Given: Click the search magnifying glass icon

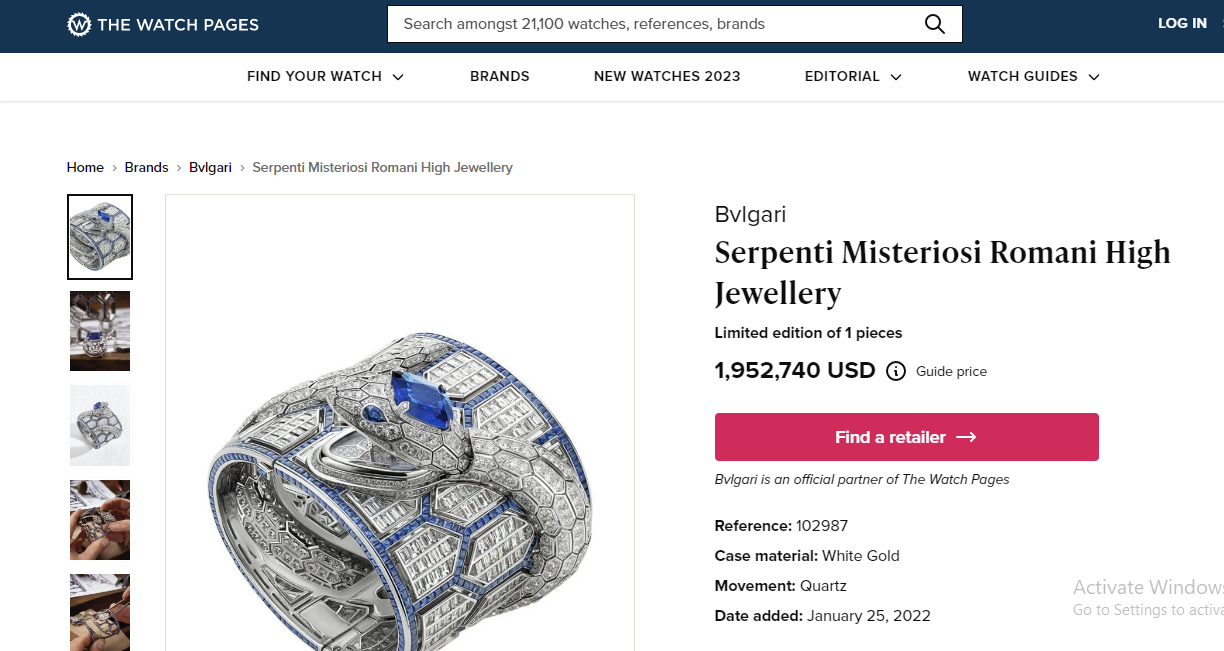Looking at the screenshot, I should [x=934, y=24].
